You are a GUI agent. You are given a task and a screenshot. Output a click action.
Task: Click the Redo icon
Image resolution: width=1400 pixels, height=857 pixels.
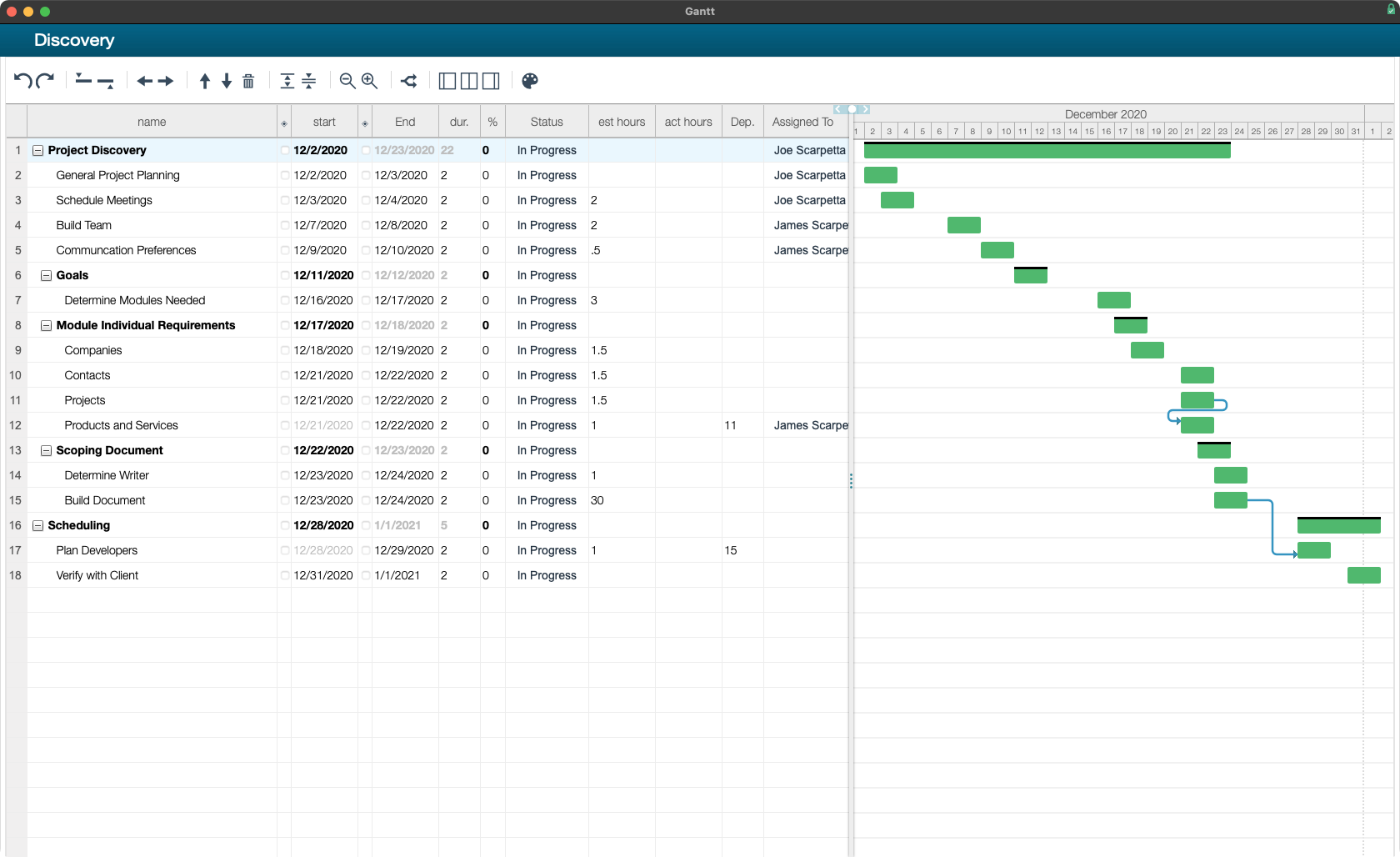click(x=46, y=80)
